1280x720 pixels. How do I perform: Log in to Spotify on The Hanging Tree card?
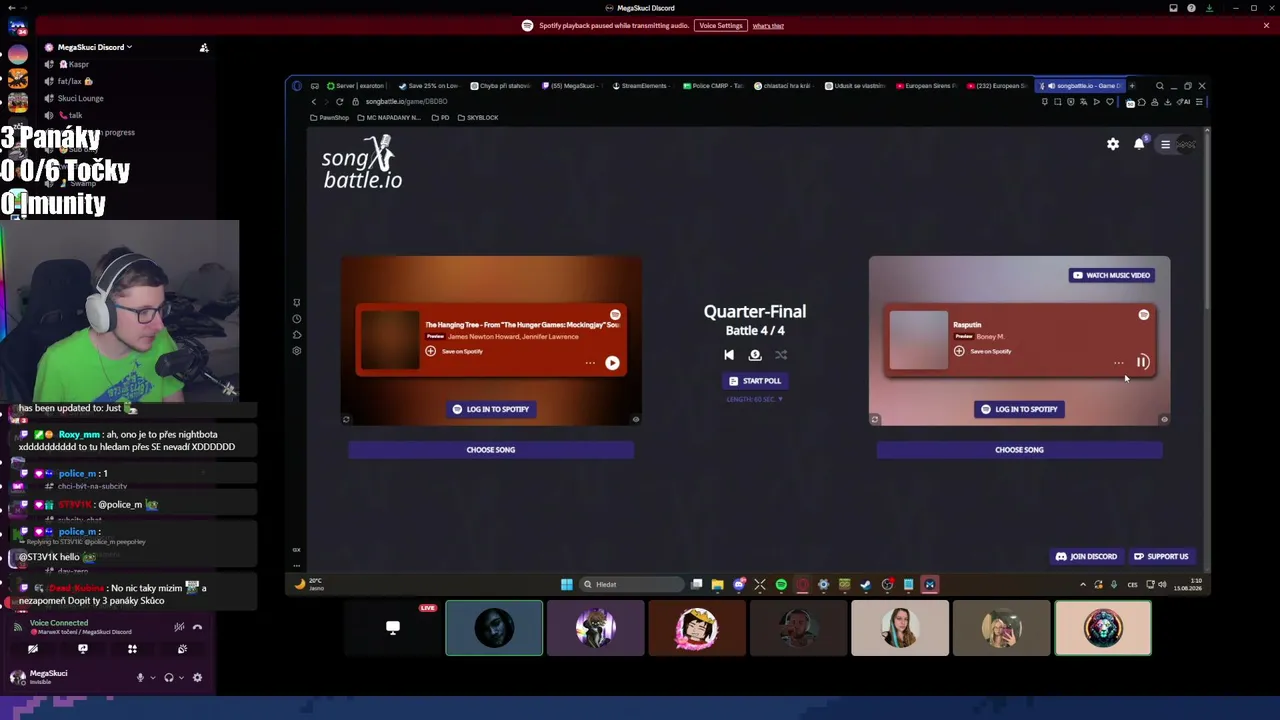491,409
